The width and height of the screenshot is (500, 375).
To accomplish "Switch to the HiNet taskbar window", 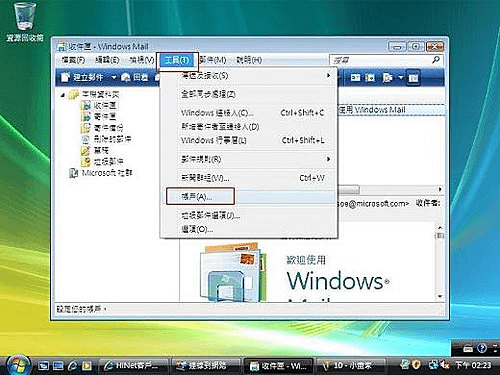I will (134, 366).
